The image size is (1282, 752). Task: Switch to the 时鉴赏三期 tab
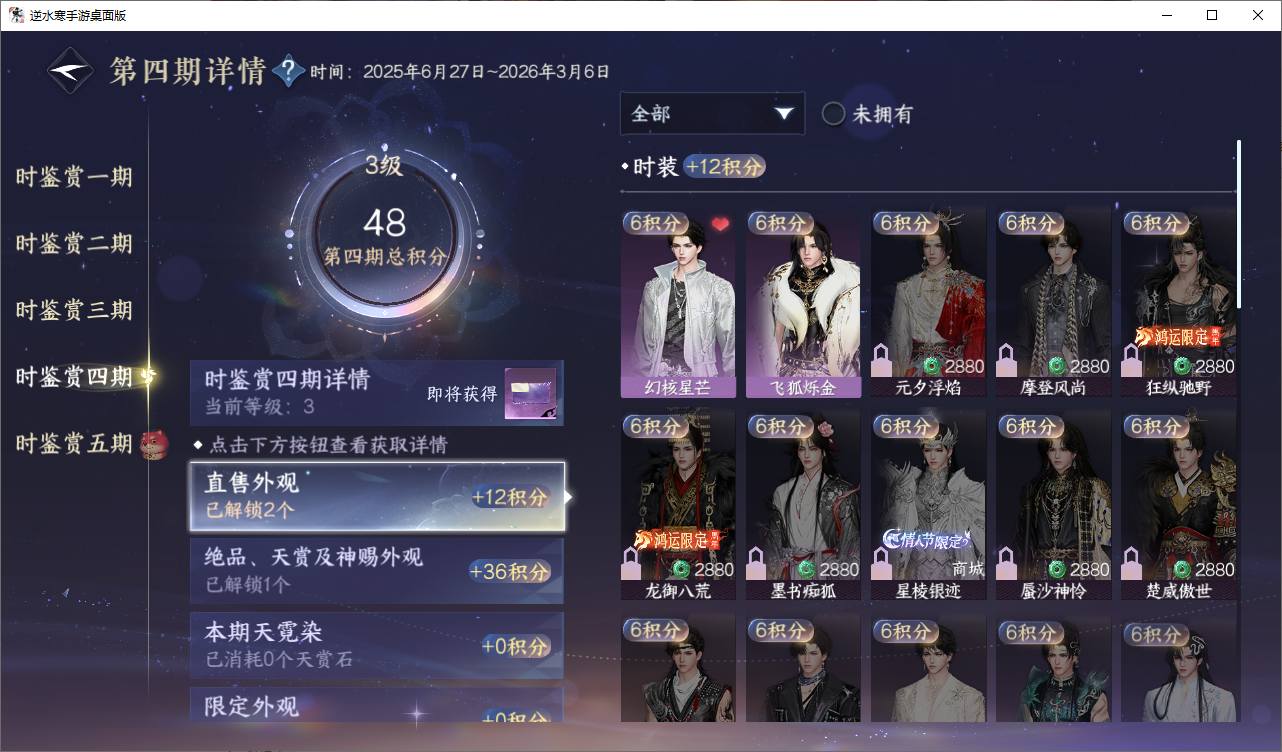tap(74, 310)
